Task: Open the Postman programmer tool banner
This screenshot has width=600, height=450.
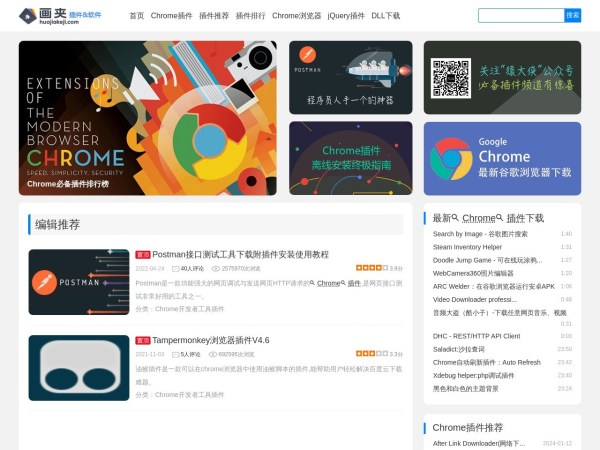Action: pos(350,77)
